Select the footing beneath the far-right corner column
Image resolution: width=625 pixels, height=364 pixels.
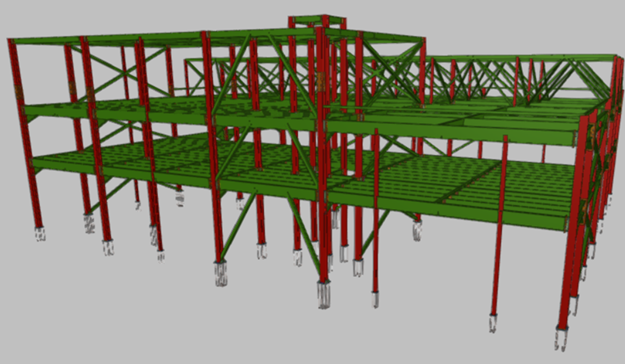[x=561, y=338]
